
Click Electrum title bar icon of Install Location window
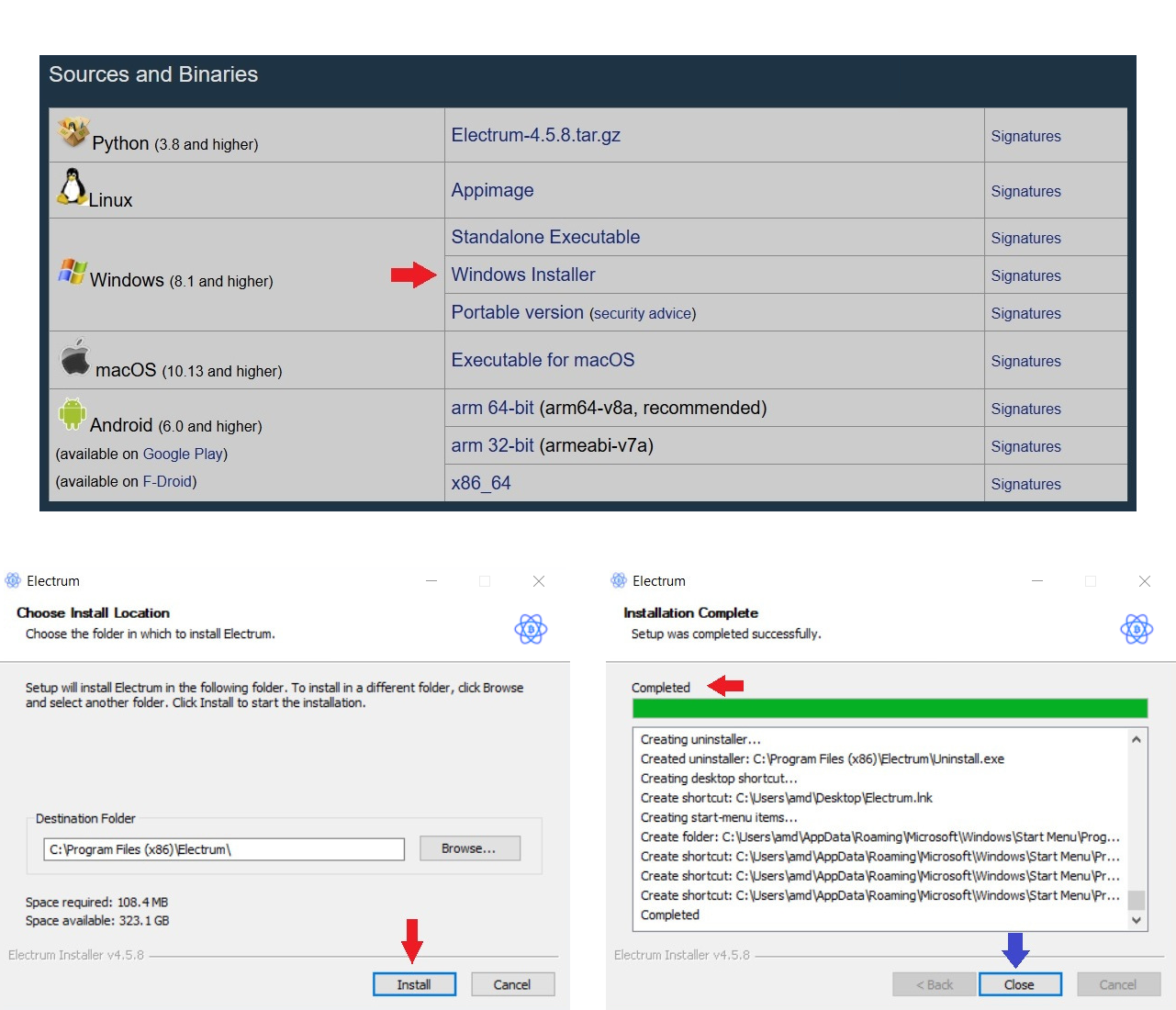point(13,580)
